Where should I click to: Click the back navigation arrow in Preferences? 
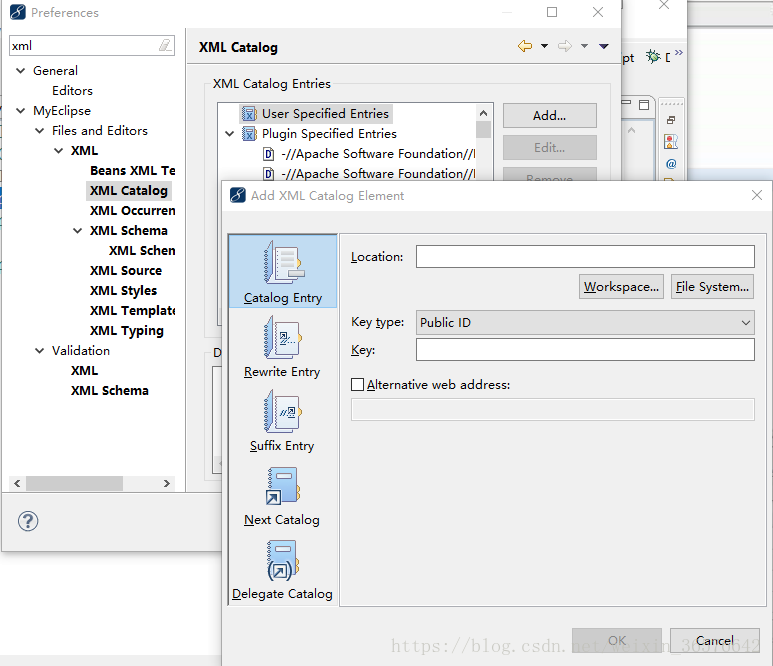[x=525, y=46]
